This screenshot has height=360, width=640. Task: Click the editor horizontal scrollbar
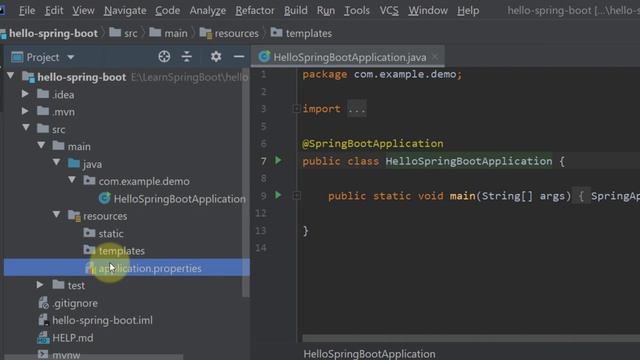coord(471,338)
